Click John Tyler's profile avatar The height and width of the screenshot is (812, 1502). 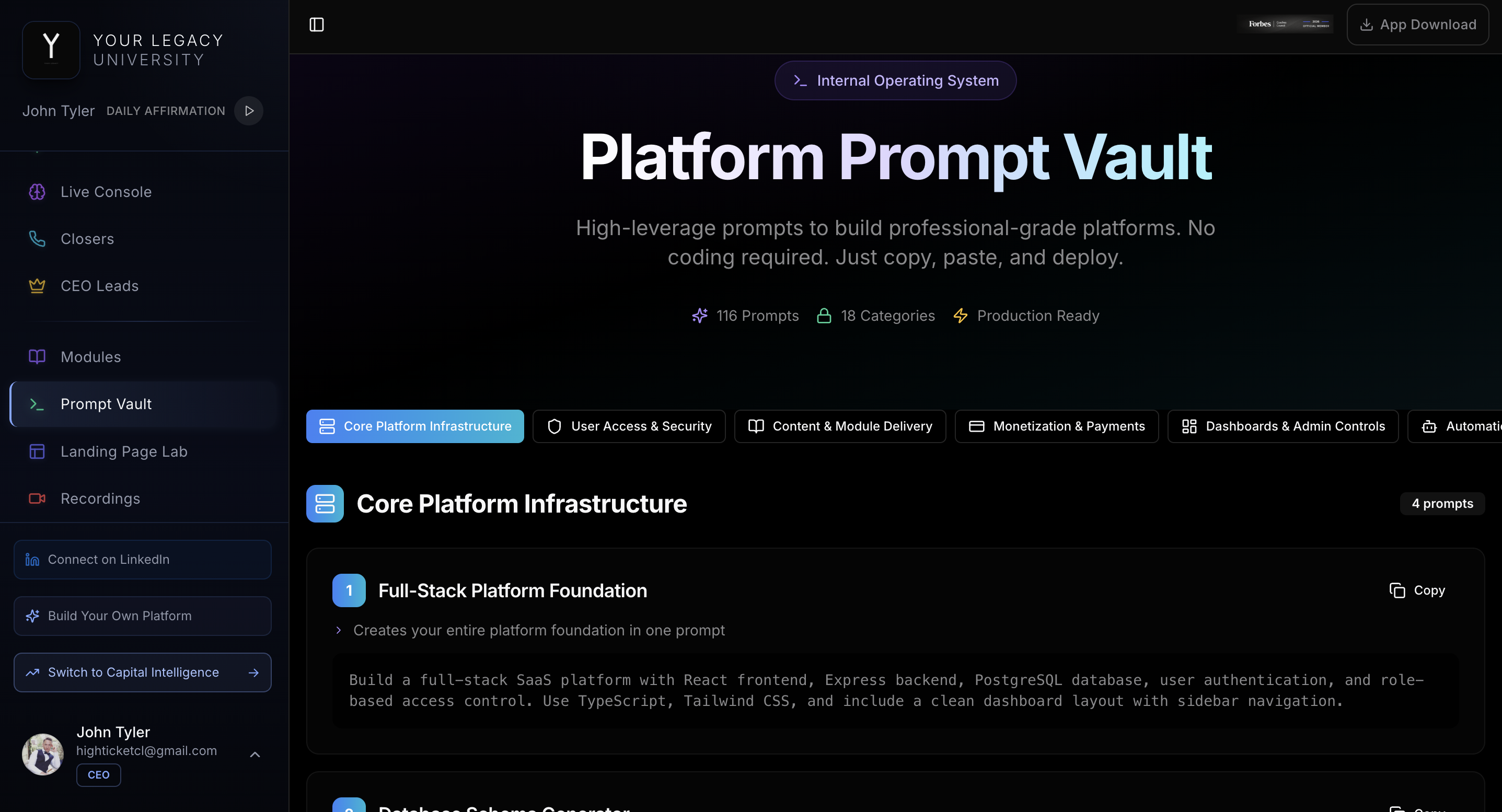pyautogui.click(x=42, y=755)
